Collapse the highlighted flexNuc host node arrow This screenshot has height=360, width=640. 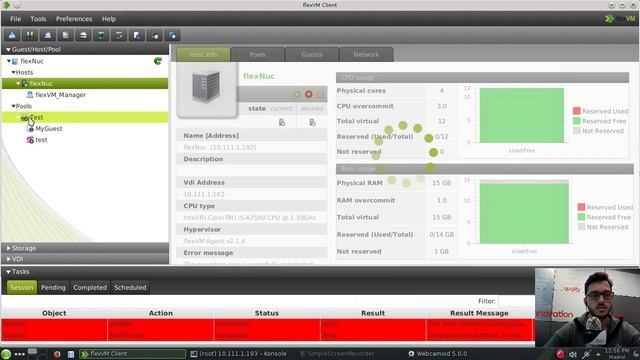(x=18, y=83)
